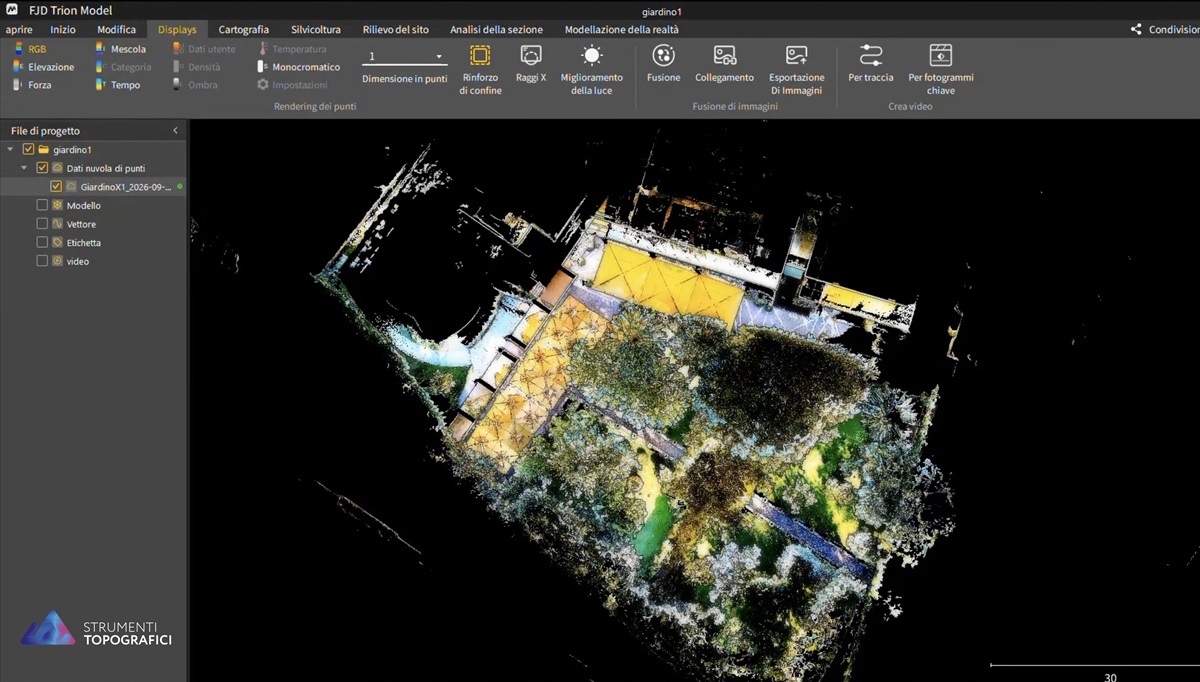
Task: Select the GiardinoX1_2026-09 point cloud file
Action: (x=125, y=186)
